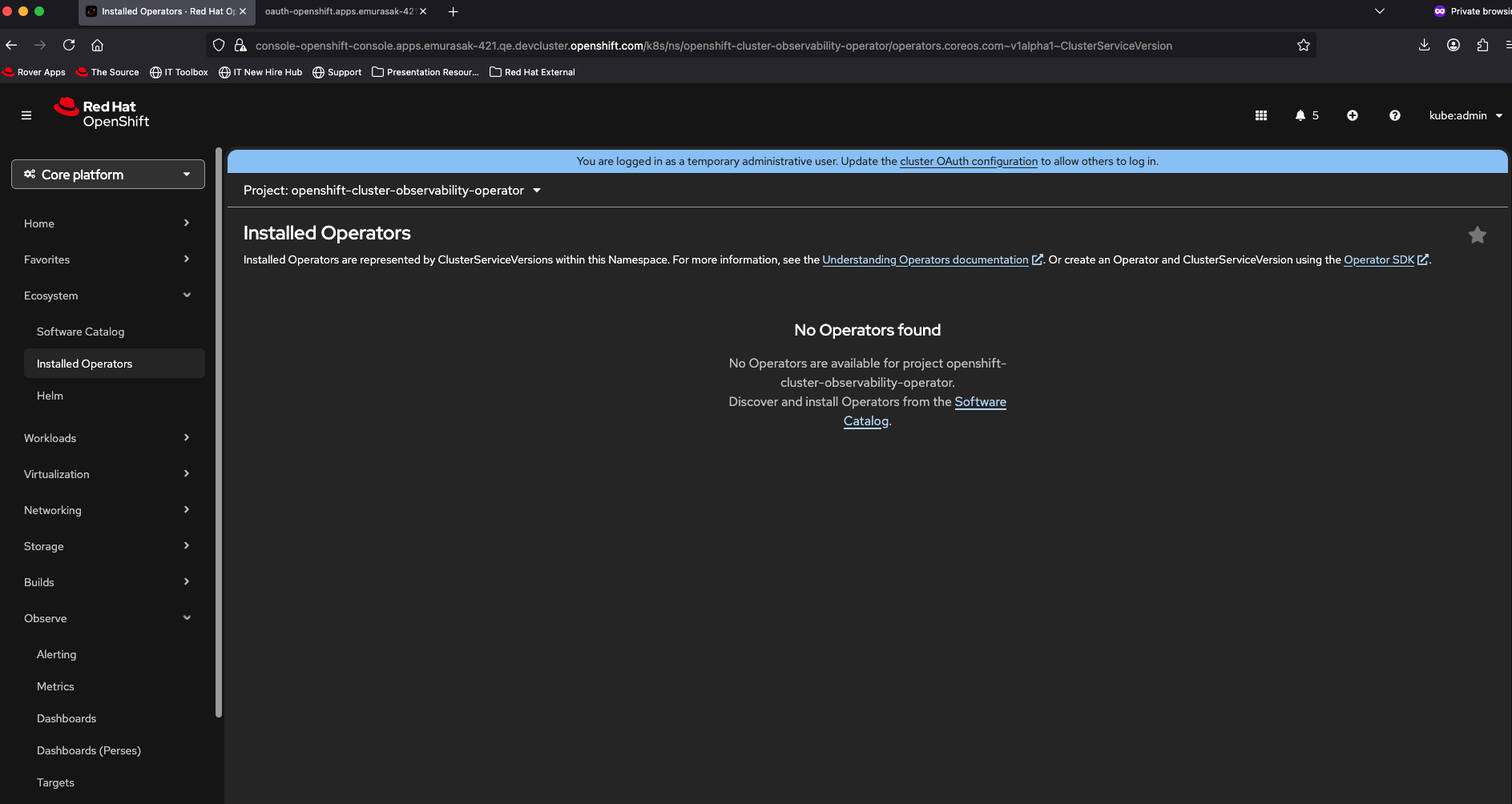View site security lock information

point(240,45)
